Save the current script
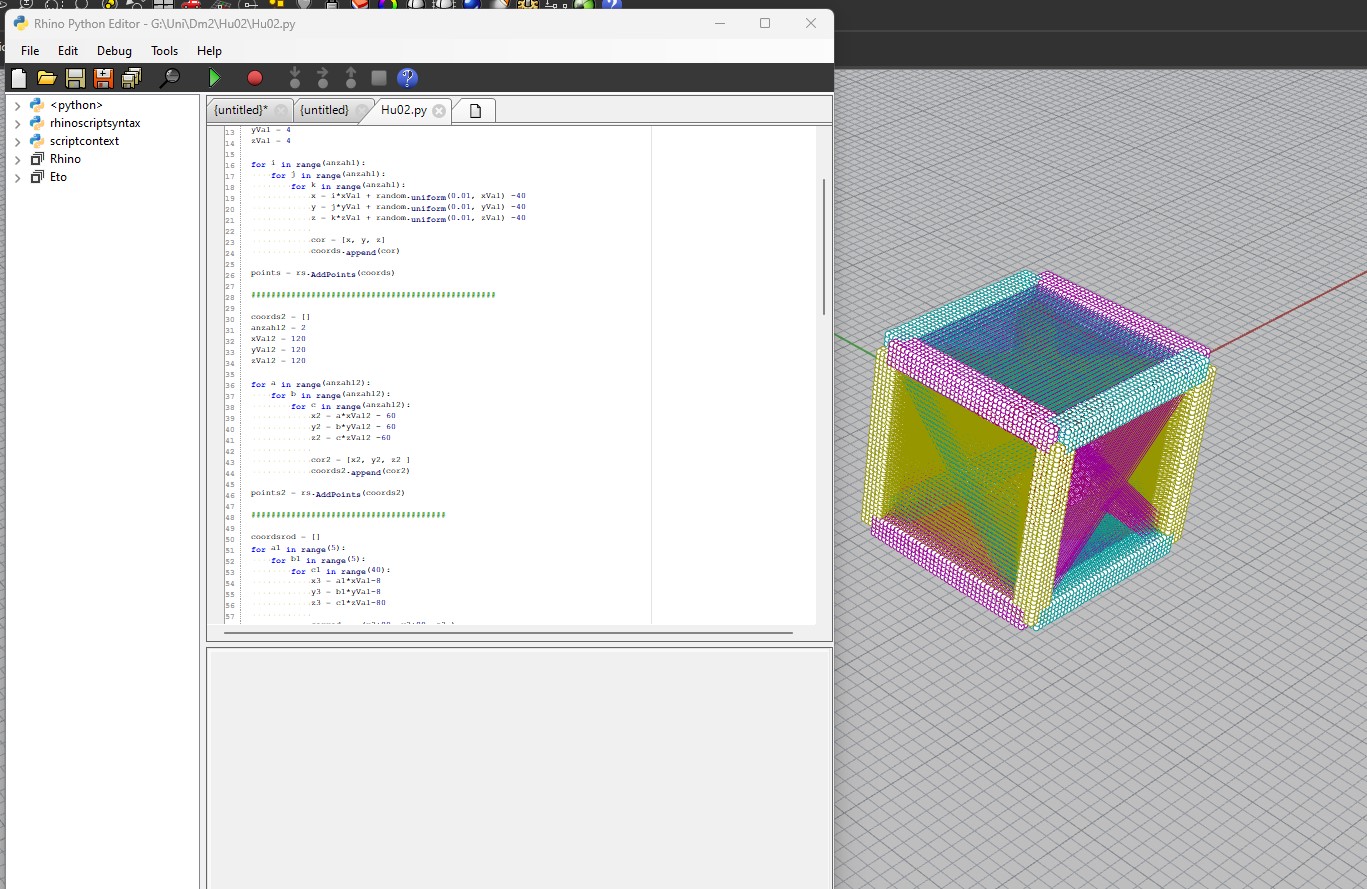 (x=74, y=77)
